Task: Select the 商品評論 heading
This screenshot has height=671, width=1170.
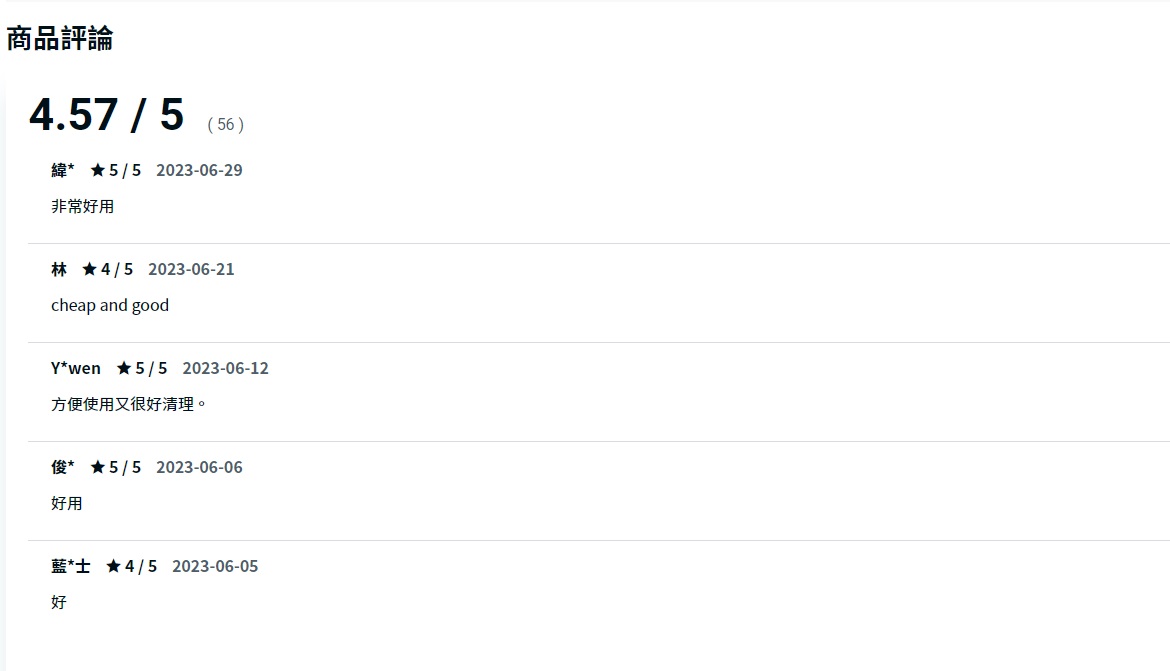Action: 60,39
